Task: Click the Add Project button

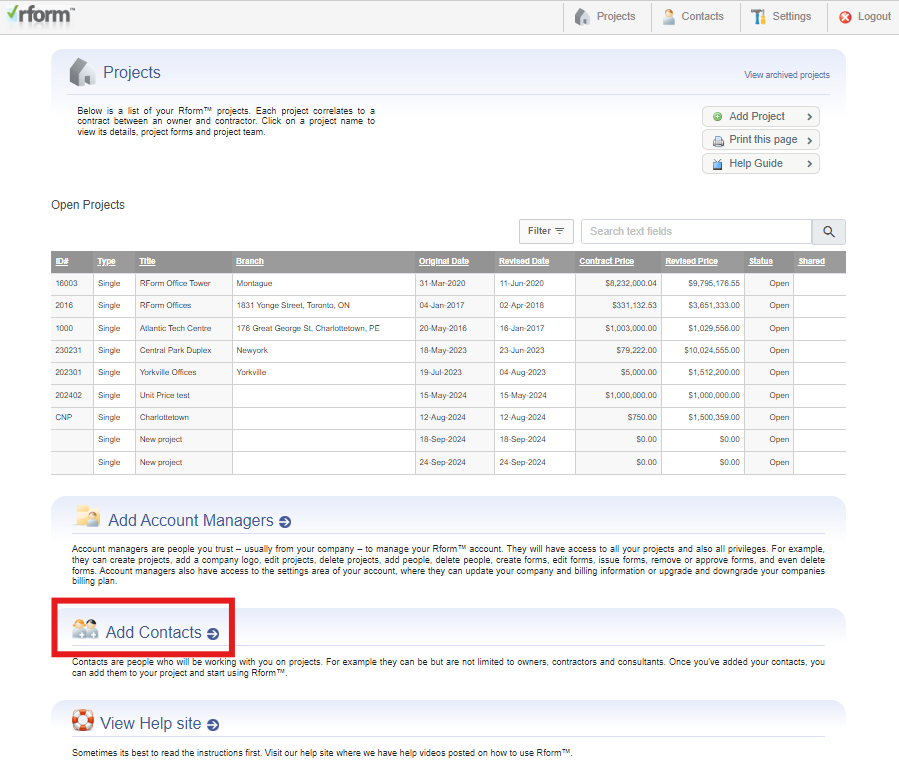Action: point(760,116)
